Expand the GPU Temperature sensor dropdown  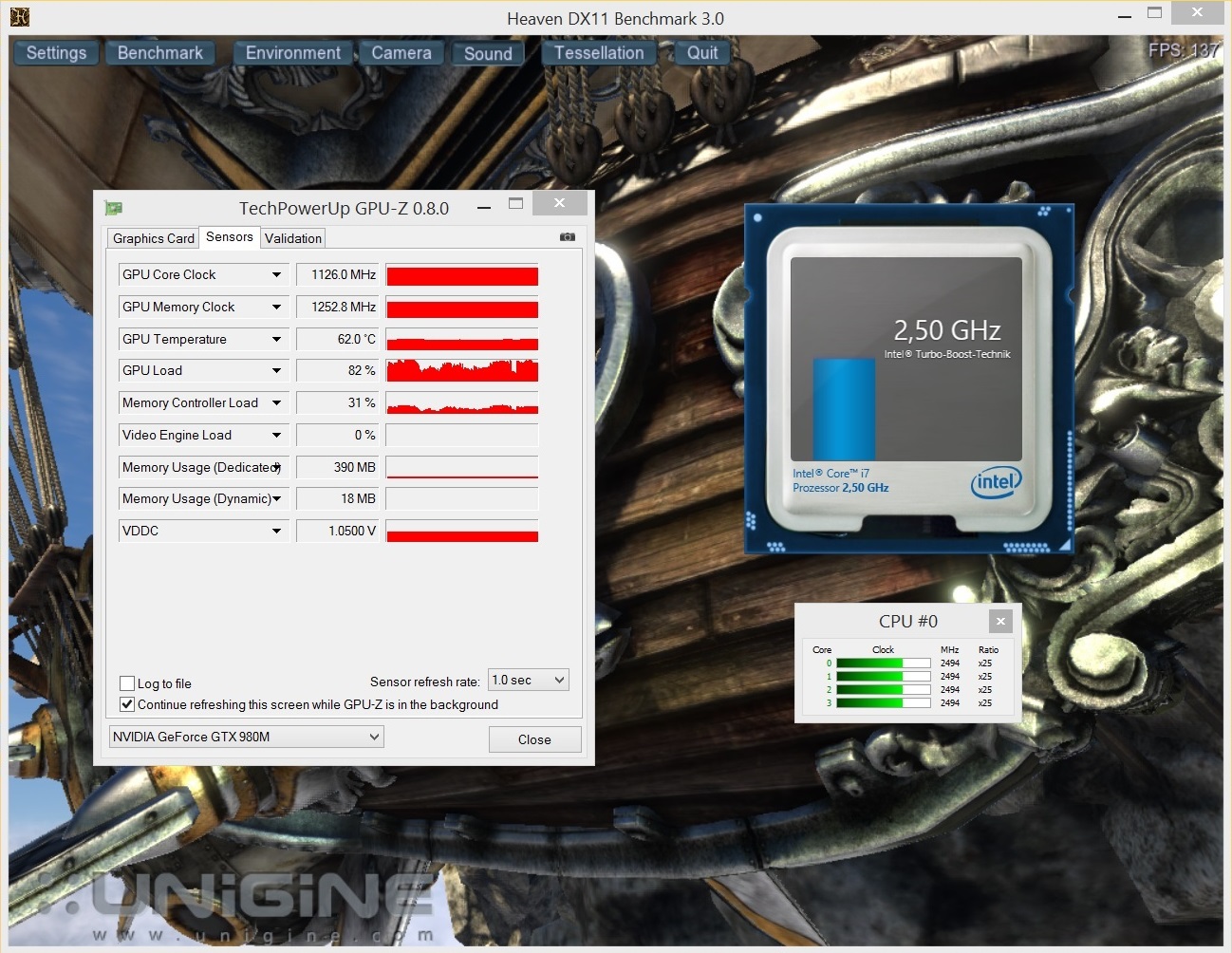pyautogui.click(x=276, y=339)
